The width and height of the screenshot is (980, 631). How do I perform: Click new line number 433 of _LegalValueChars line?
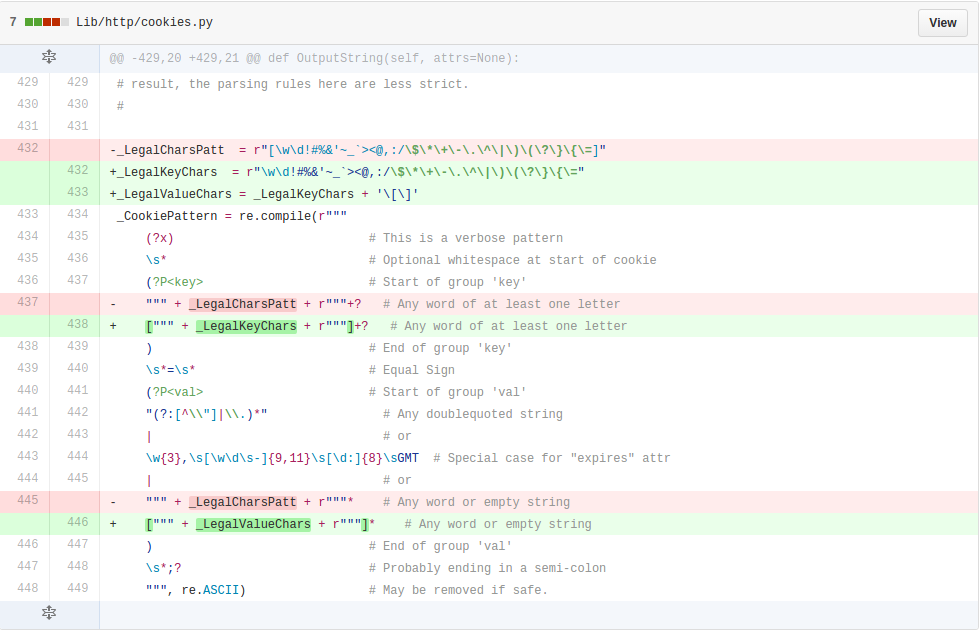(78, 192)
